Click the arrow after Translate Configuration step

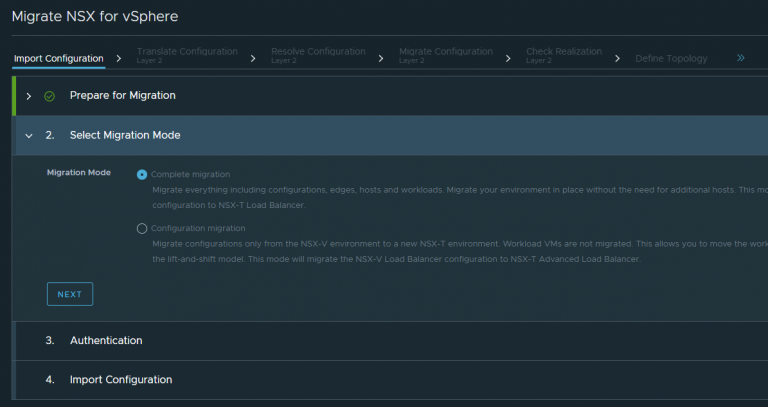[x=253, y=58]
